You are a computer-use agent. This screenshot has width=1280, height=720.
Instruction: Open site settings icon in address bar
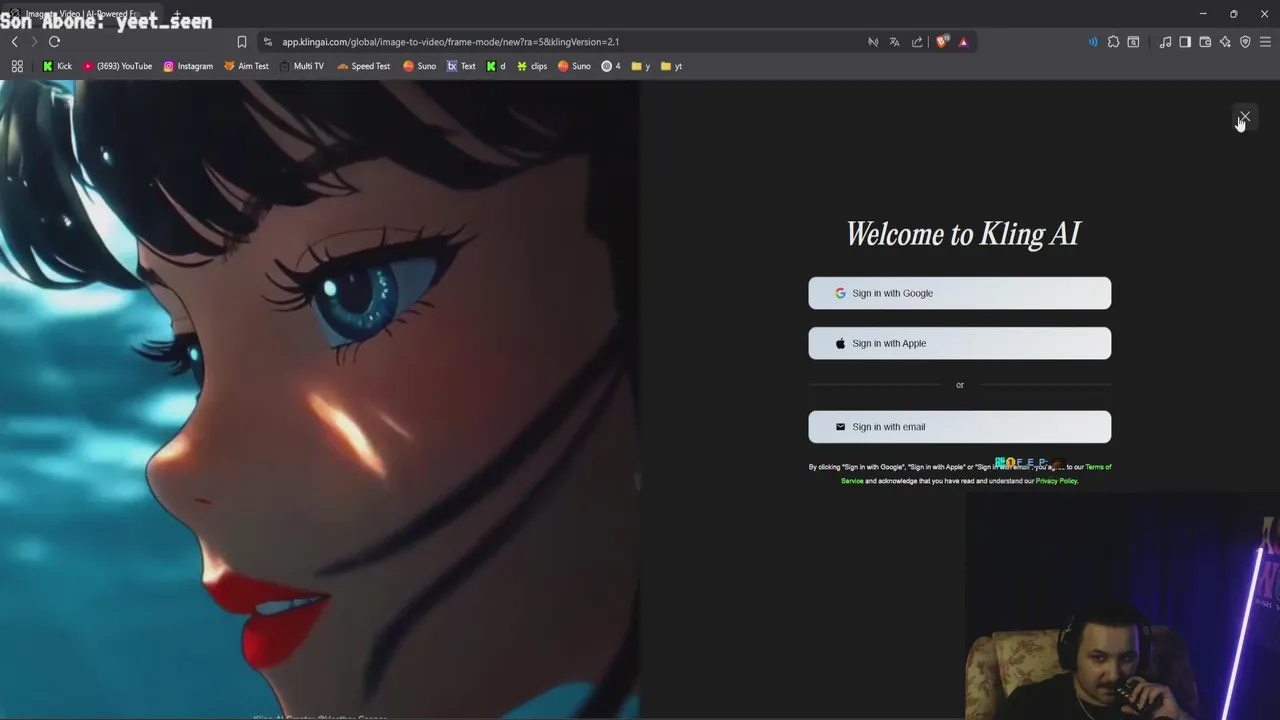point(267,42)
